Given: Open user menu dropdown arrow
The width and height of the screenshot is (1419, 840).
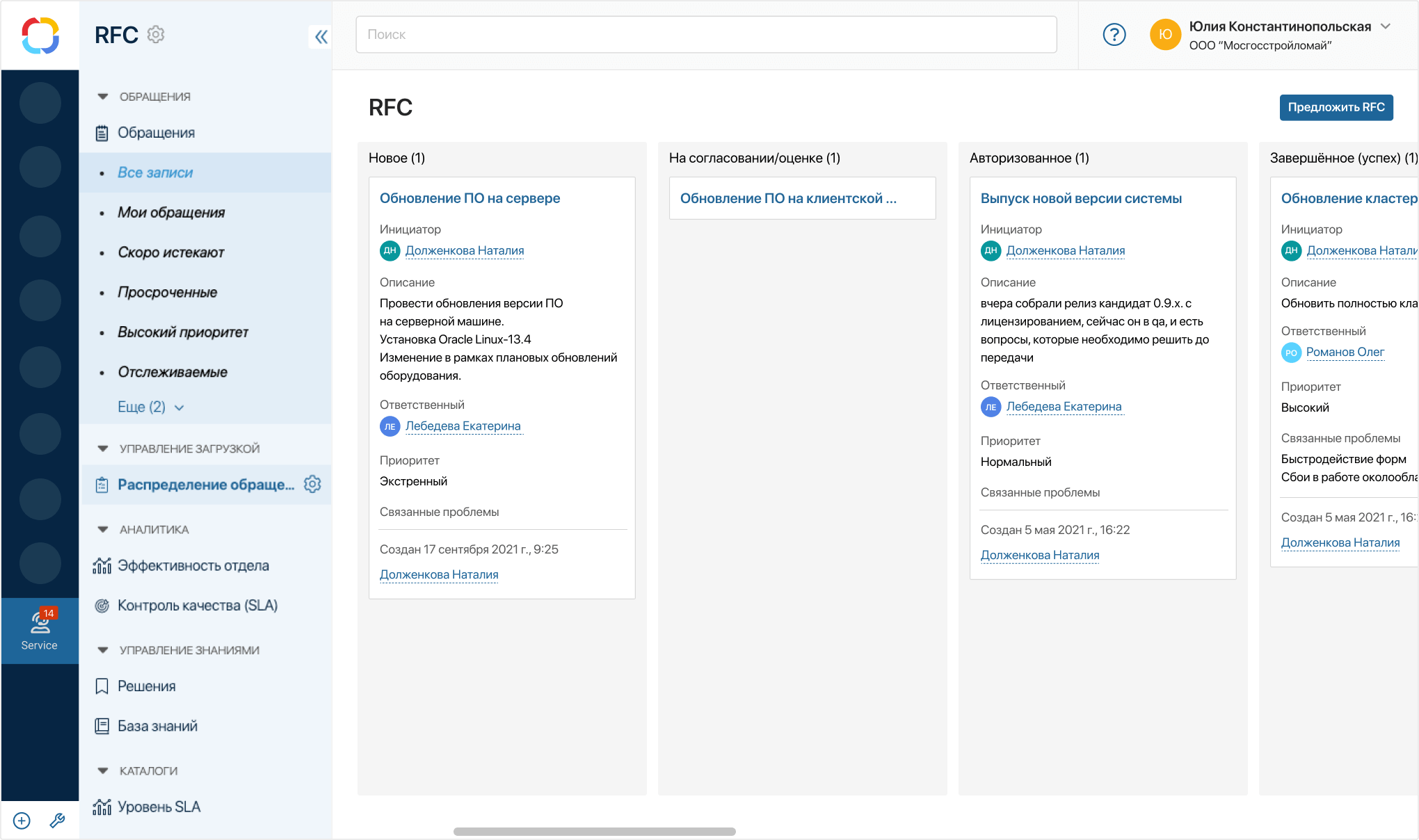Looking at the screenshot, I should [1386, 26].
